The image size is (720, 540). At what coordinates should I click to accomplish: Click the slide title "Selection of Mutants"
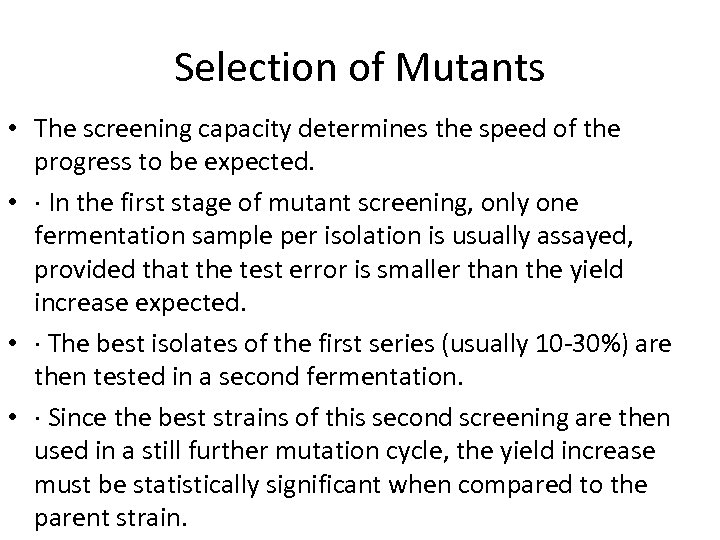[359, 68]
